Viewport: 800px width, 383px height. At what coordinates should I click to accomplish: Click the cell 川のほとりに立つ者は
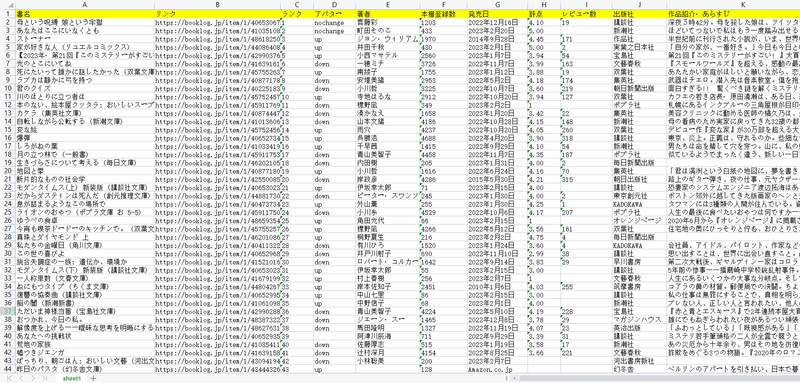tap(85, 96)
